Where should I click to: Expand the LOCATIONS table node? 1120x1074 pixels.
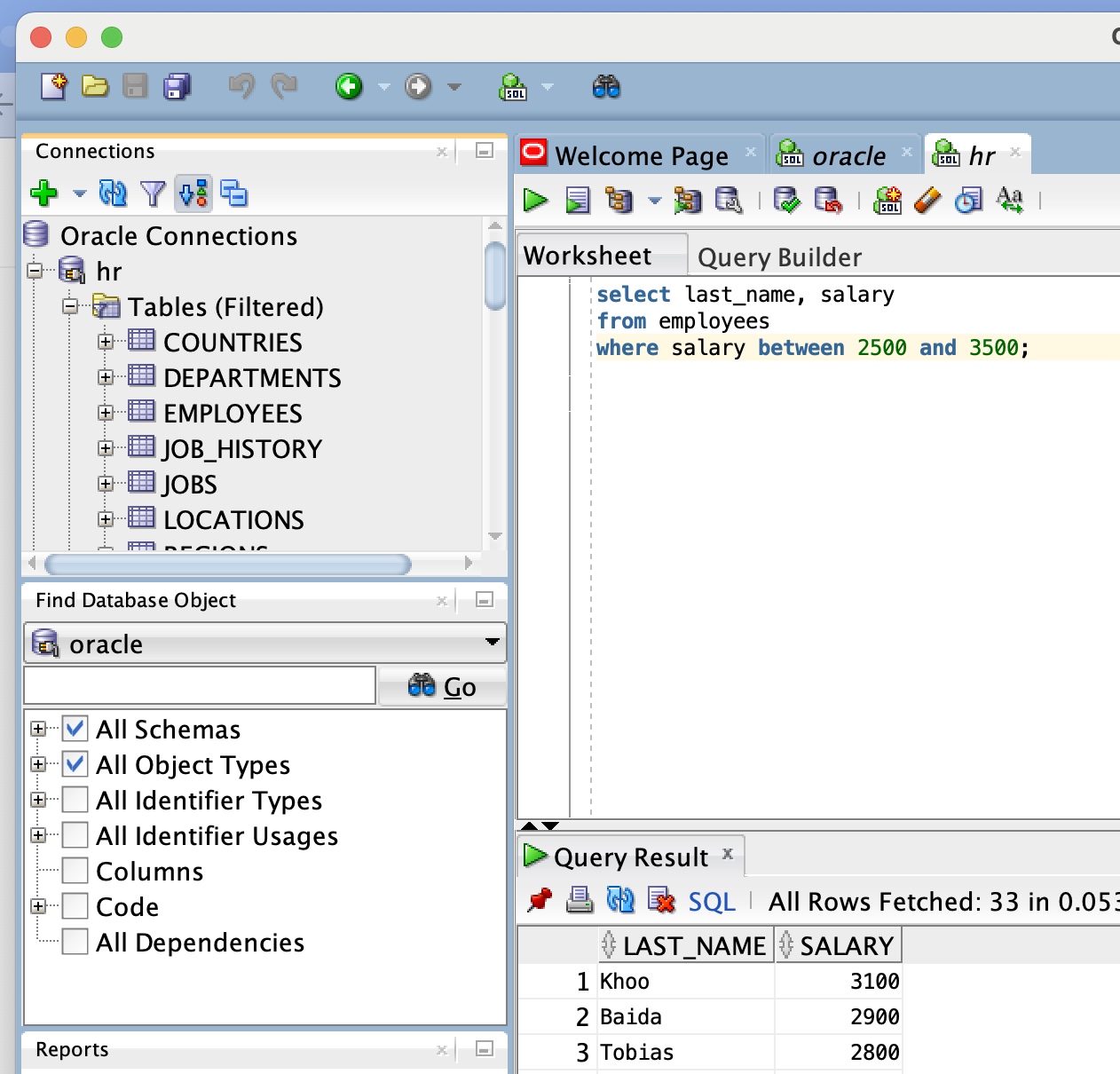tap(106, 519)
